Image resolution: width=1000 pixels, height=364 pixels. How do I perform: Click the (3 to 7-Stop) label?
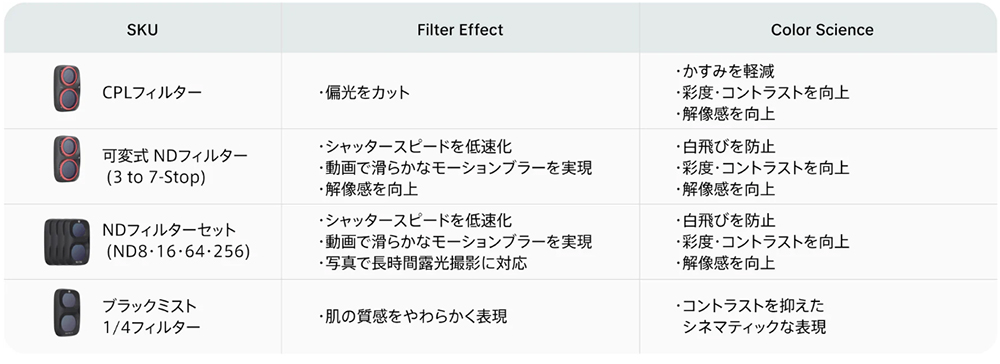coord(156,177)
